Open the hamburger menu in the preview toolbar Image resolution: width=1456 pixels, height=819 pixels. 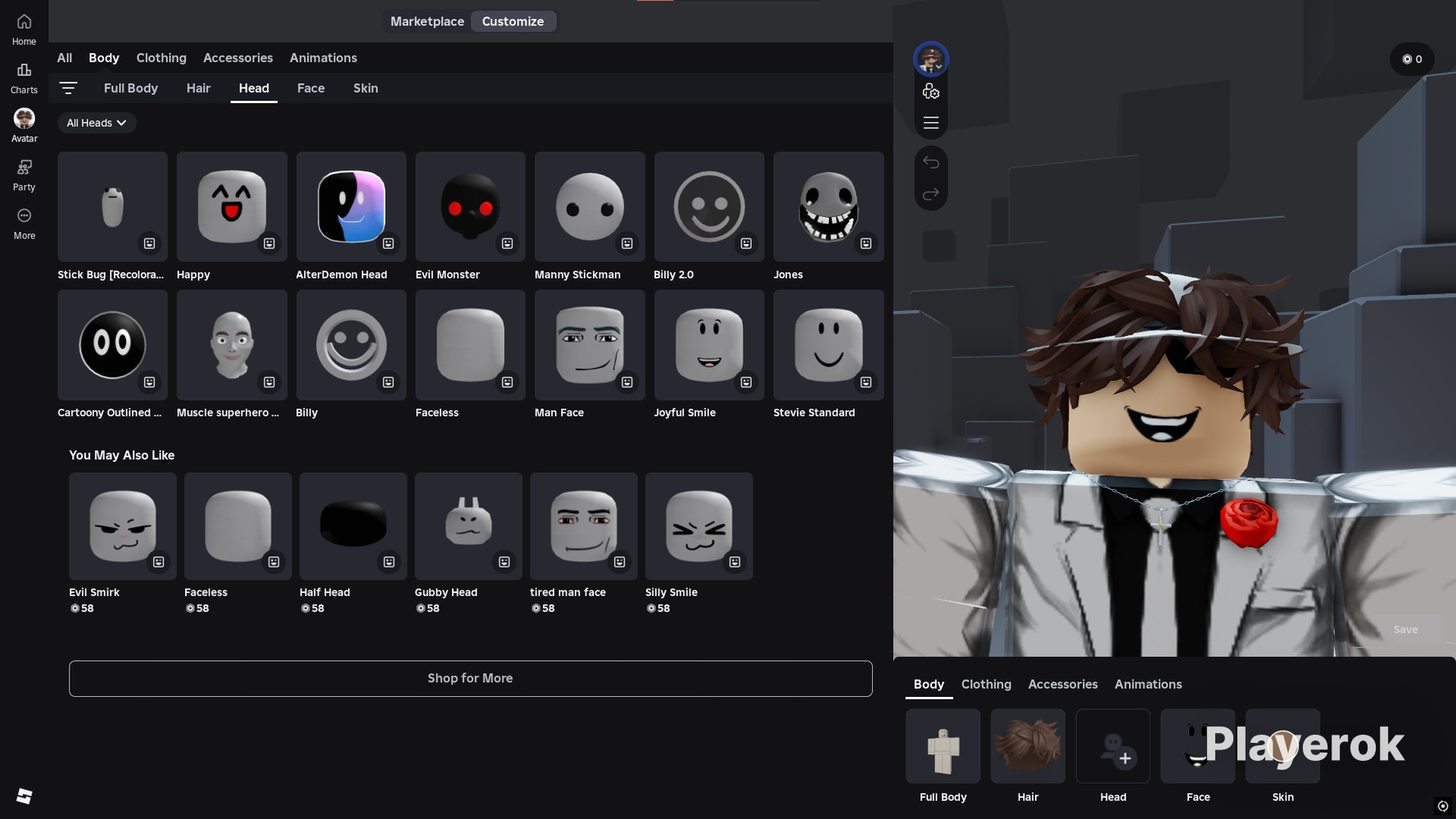click(x=931, y=123)
